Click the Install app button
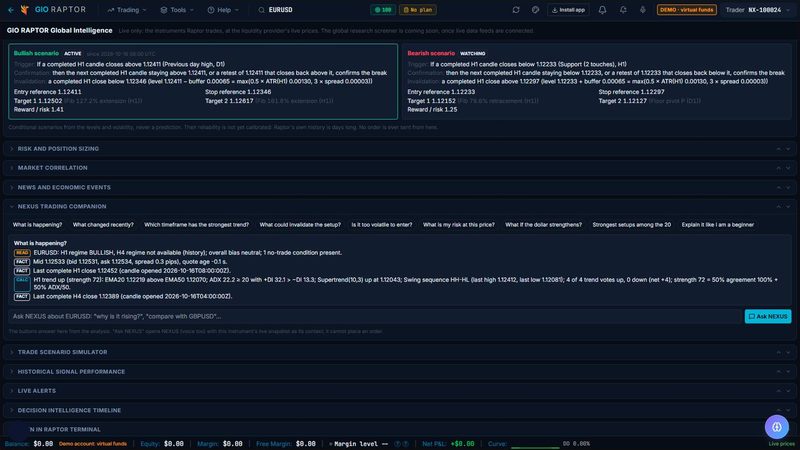800x450 pixels. tap(568, 10)
